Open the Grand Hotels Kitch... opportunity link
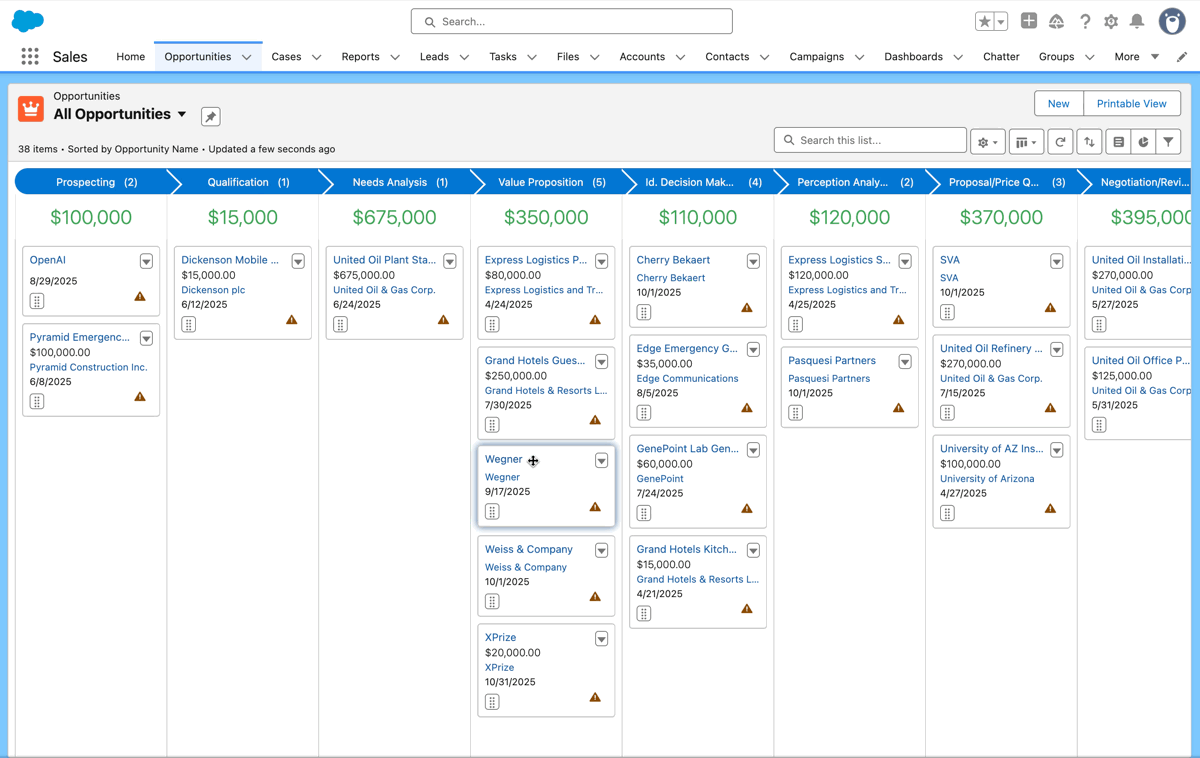This screenshot has width=1200, height=758. (686, 549)
